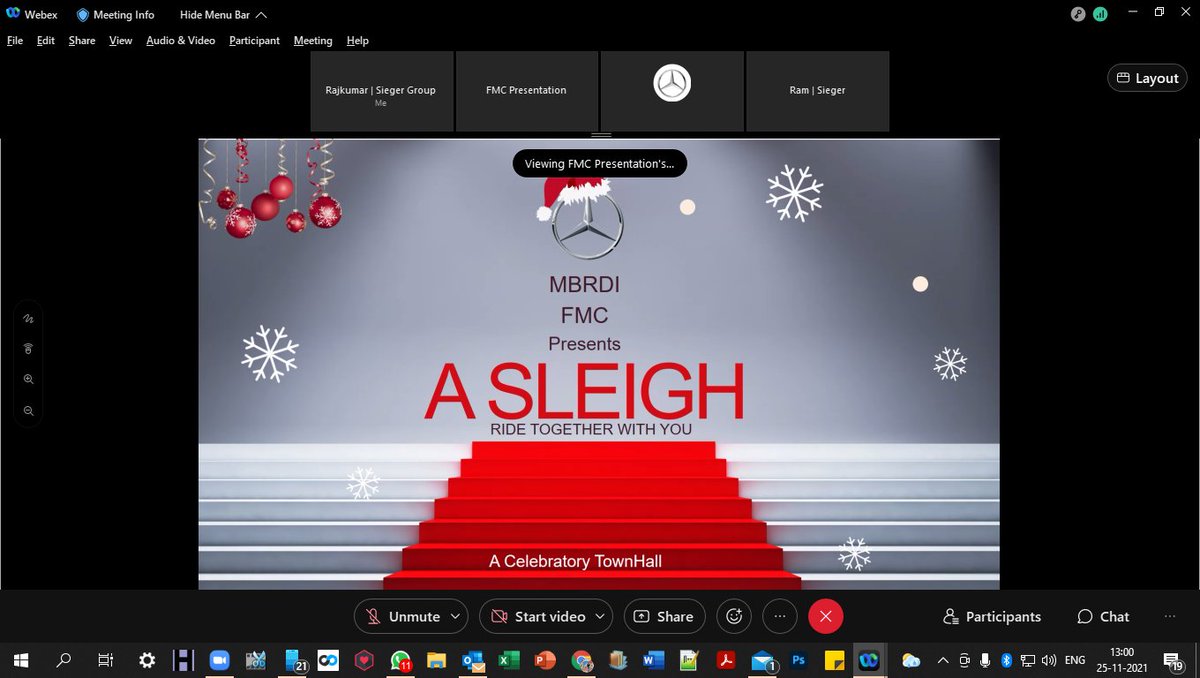Click the Webex logo in title bar
Viewport: 1200px width, 678px height.
(13, 14)
